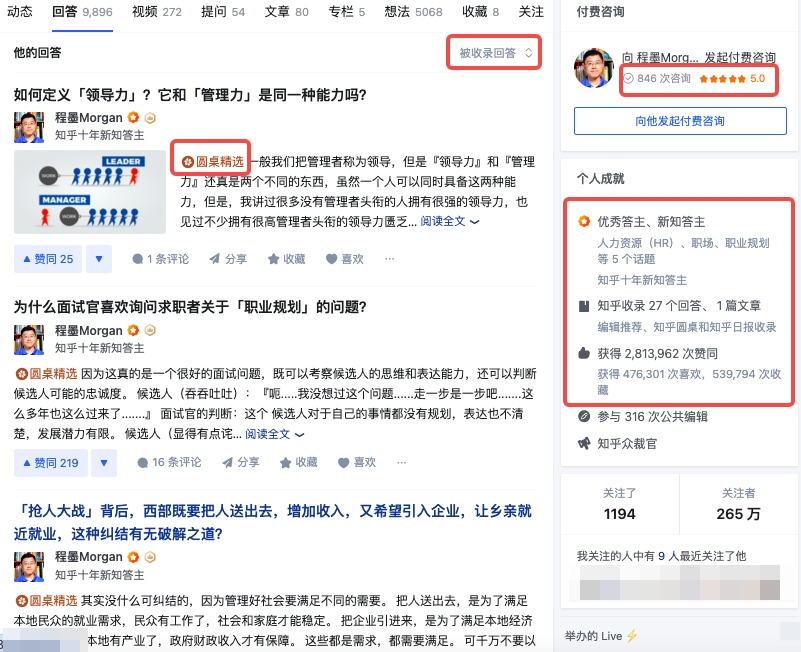The image size is (801, 652).
Task: Open the 提问 54 tab
Action: point(223,12)
